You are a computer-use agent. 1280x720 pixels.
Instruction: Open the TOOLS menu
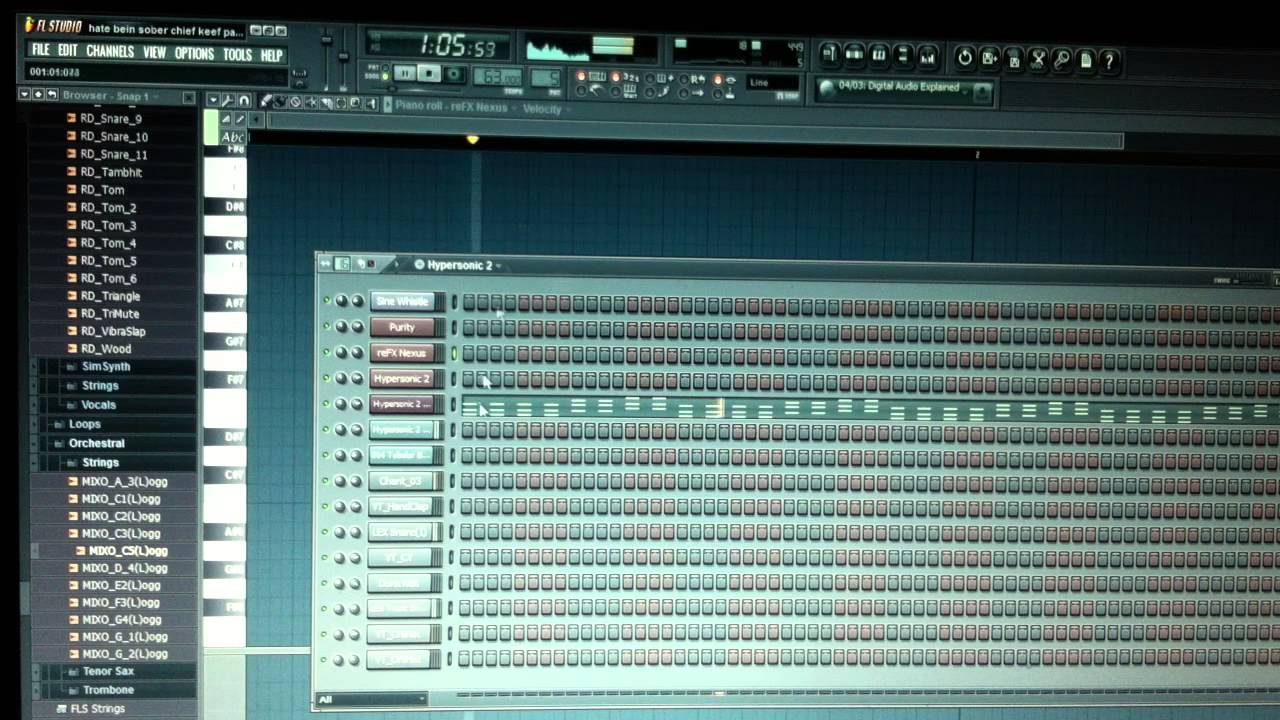[x=237, y=55]
